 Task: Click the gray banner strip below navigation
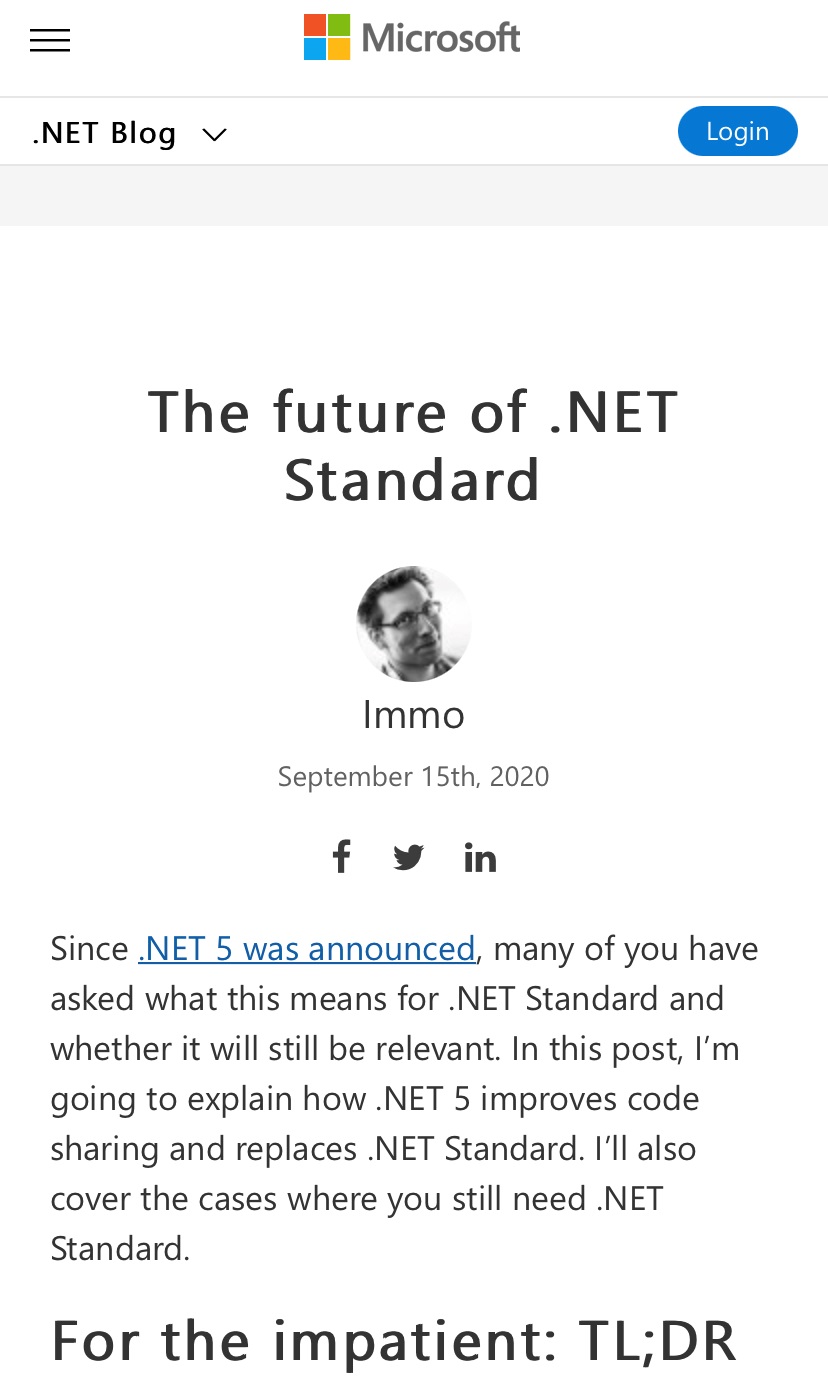click(x=414, y=196)
